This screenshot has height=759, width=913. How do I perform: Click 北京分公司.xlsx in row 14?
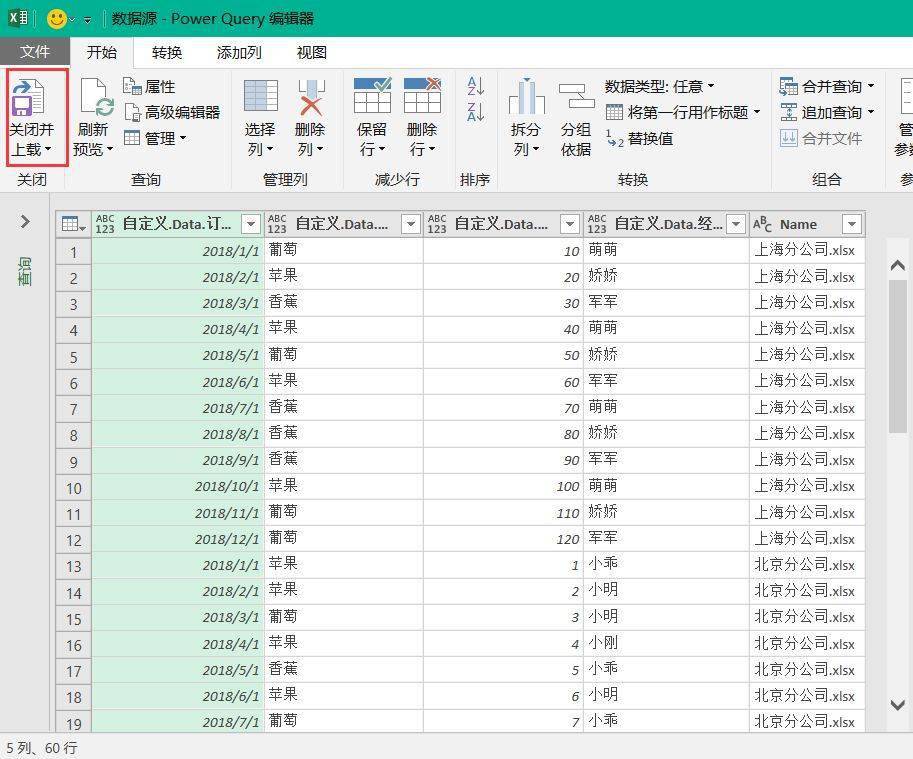point(807,591)
